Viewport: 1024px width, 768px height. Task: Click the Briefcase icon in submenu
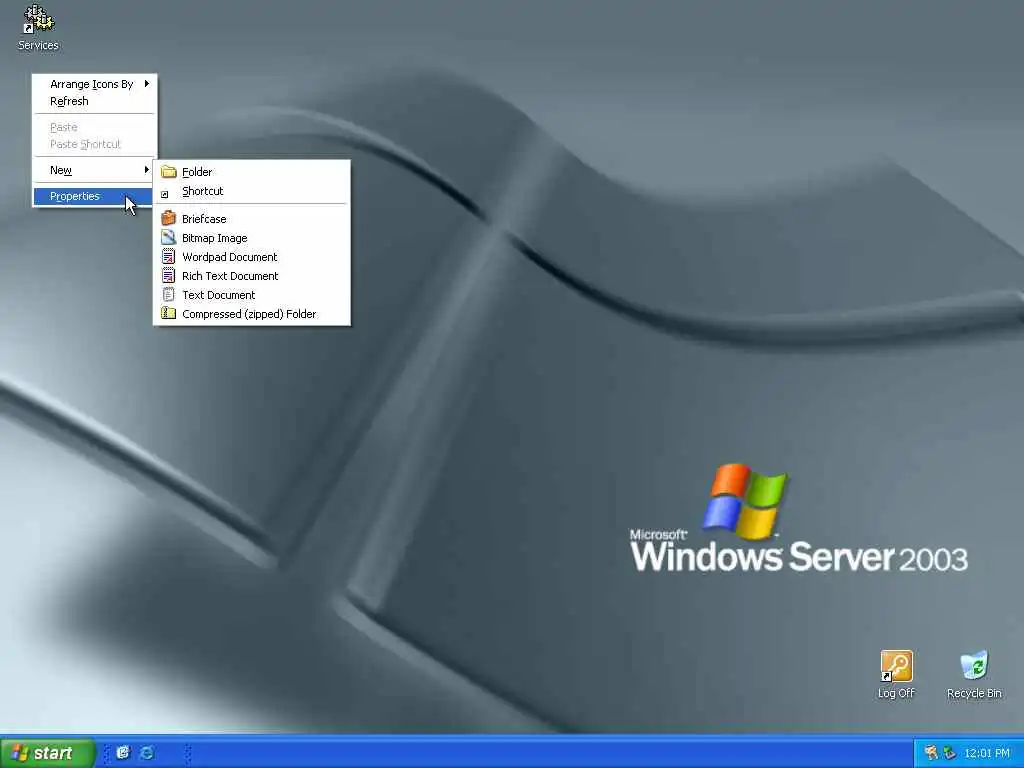tap(168, 218)
